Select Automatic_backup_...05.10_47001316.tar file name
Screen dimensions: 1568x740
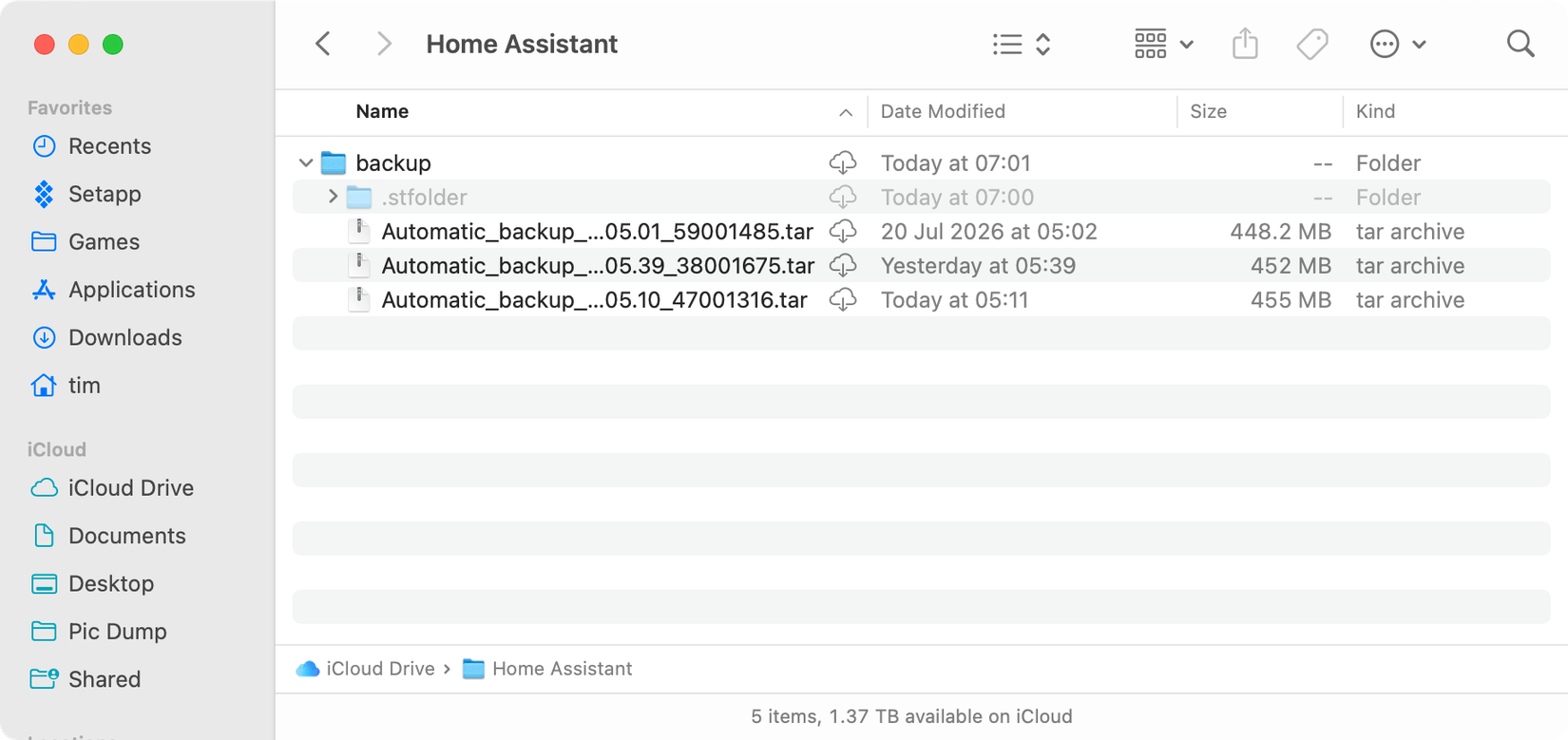(594, 300)
